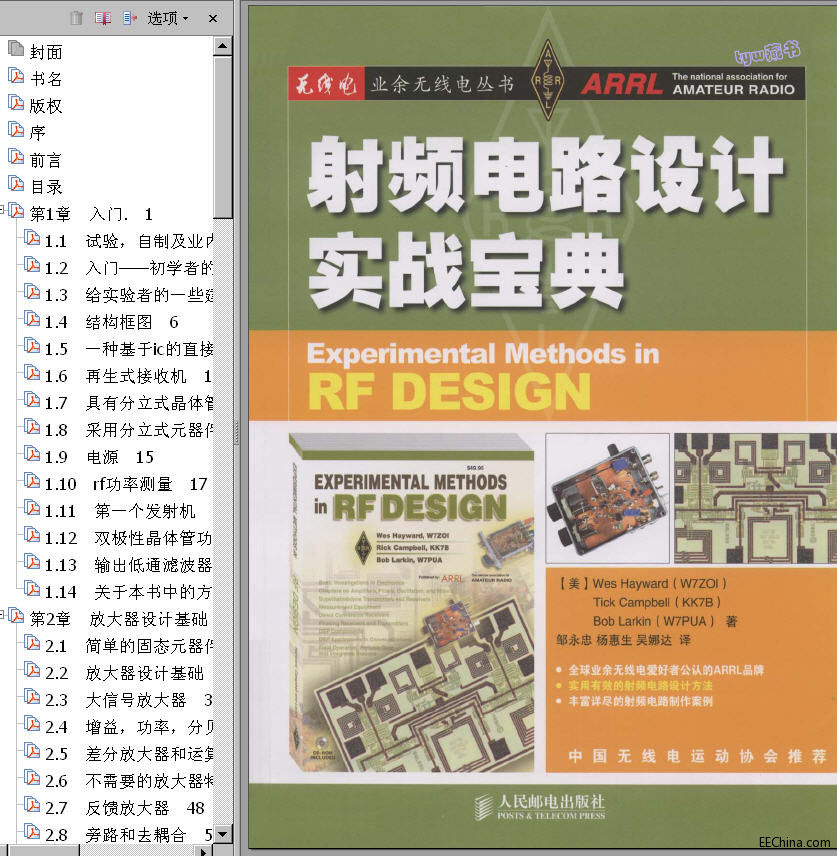Go to bookmark 2.3 大信号放大器
Screen dimensions: 837x856
(129, 700)
